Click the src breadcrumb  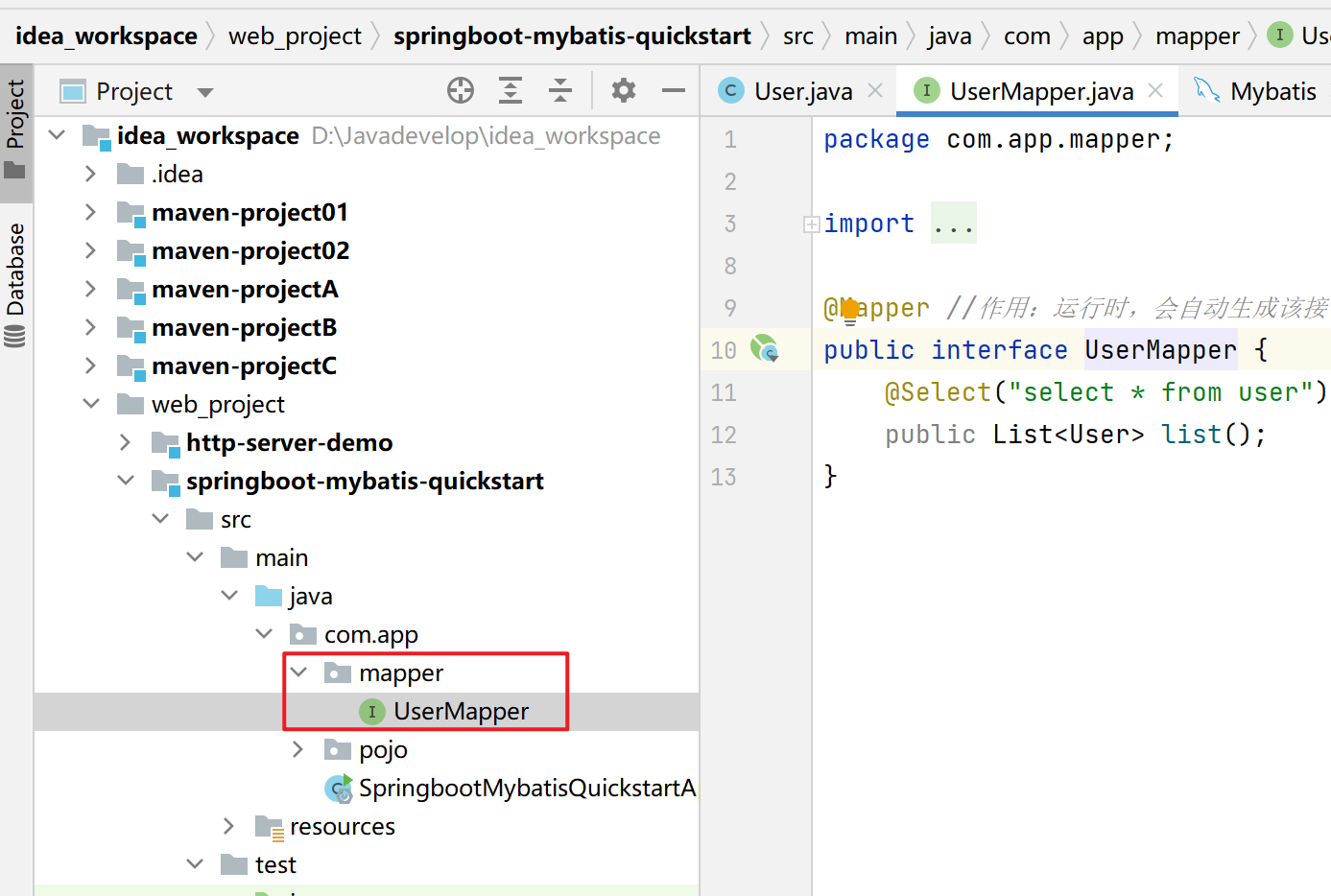click(x=798, y=36)
